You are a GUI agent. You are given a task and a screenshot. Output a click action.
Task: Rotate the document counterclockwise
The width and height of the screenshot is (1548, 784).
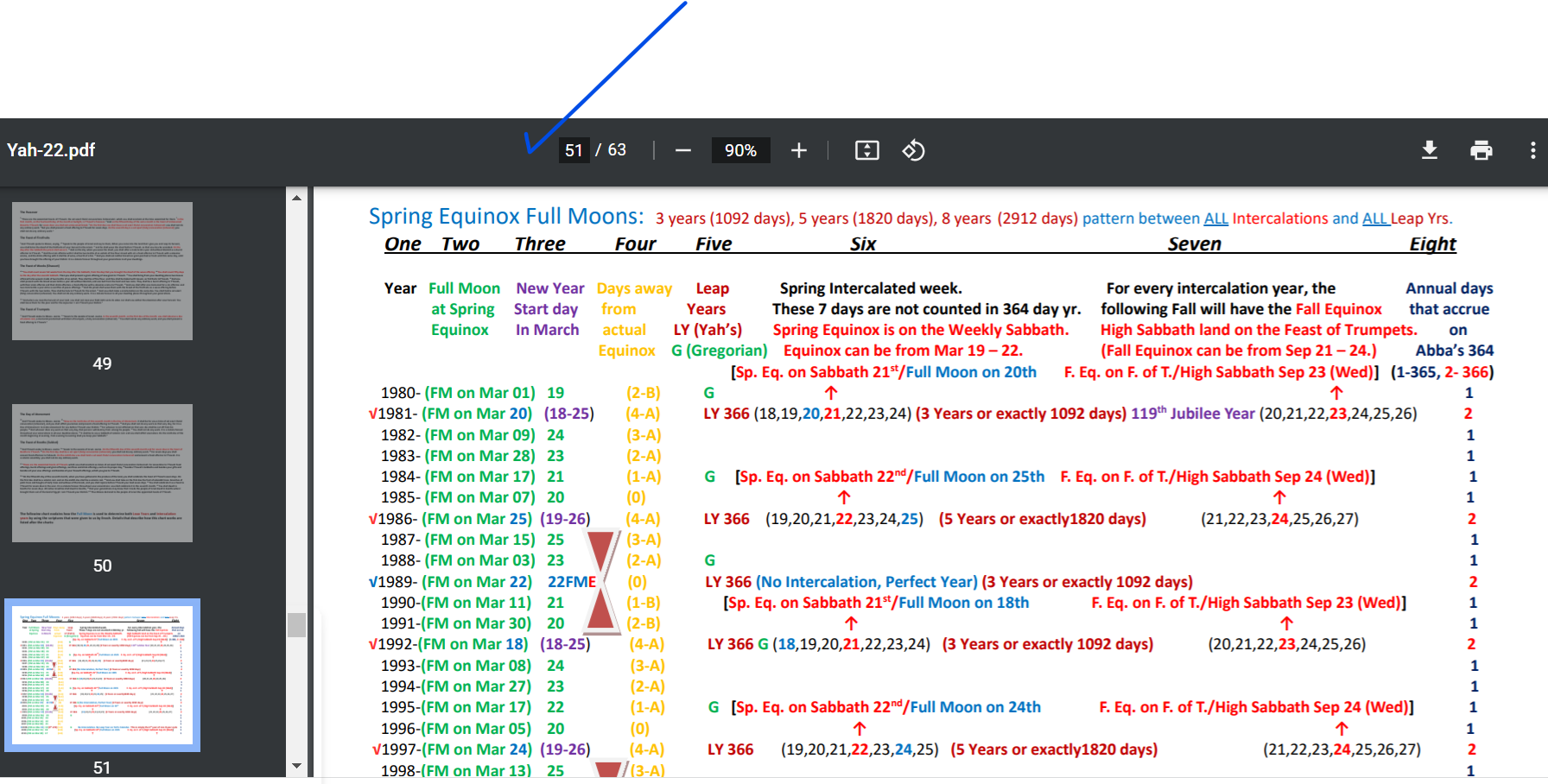(913, 150)
